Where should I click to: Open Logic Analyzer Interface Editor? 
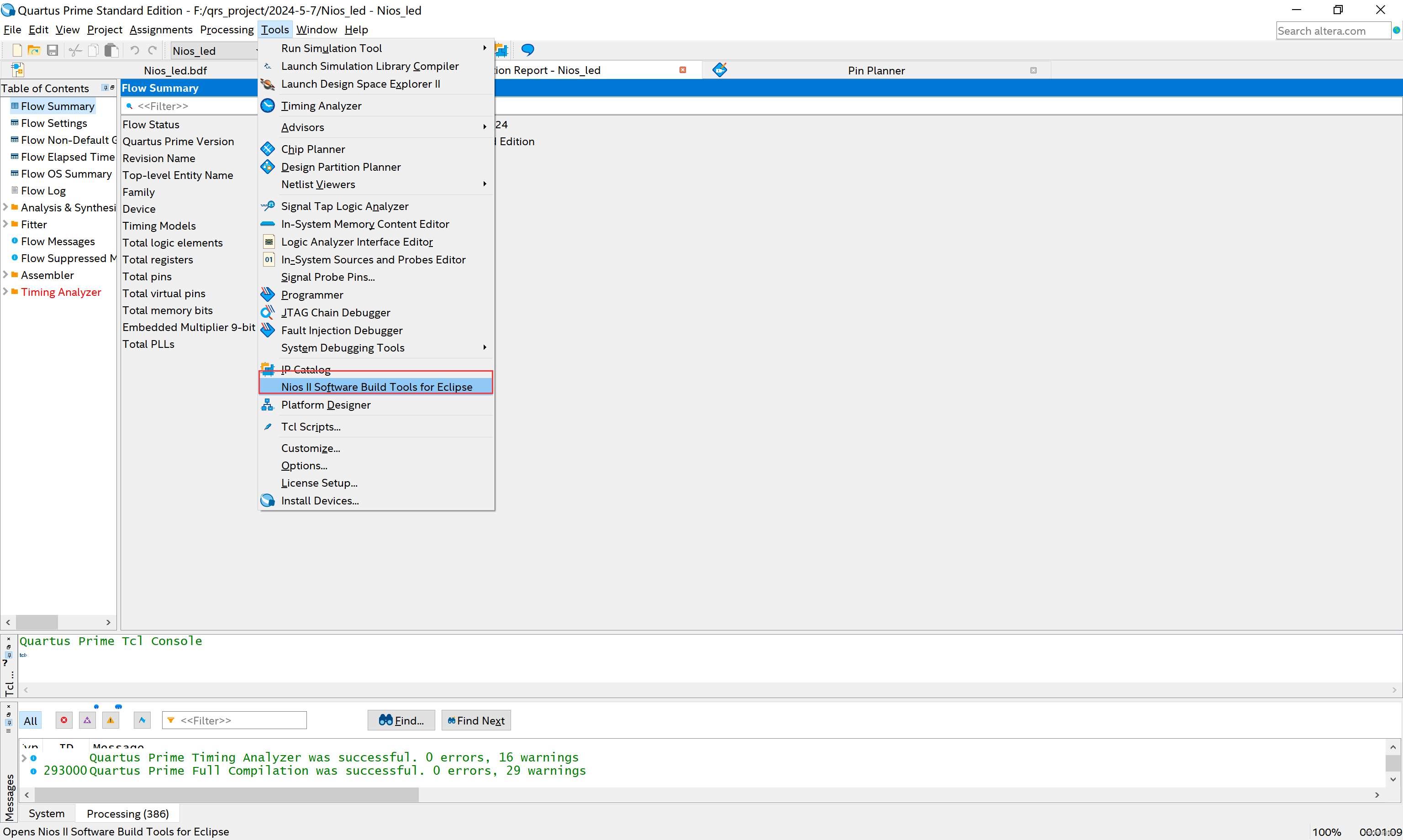(x=376, y=241)
